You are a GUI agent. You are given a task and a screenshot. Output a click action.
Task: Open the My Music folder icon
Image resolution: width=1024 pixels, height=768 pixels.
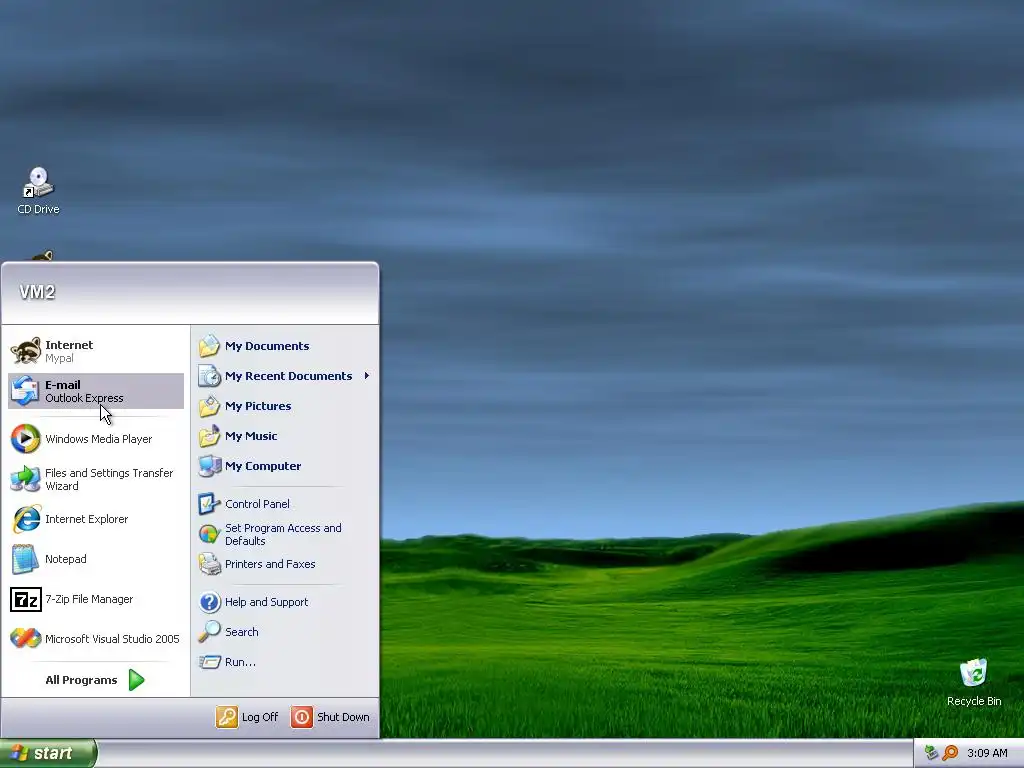coord(210,436)
